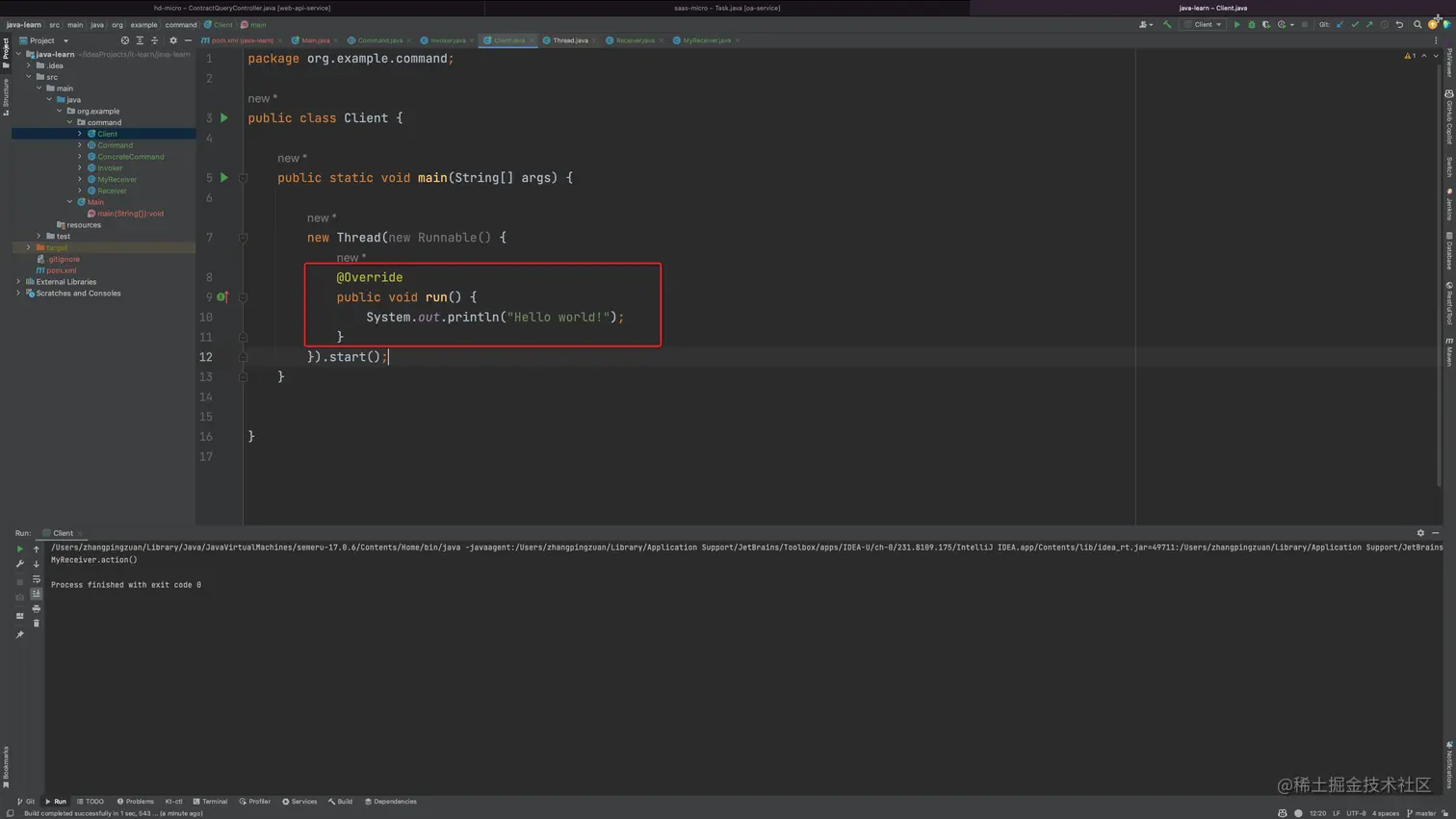Toggle soft-wrap in the Run console
This screenshot has width=1456, height=819.
pos(37,579)
